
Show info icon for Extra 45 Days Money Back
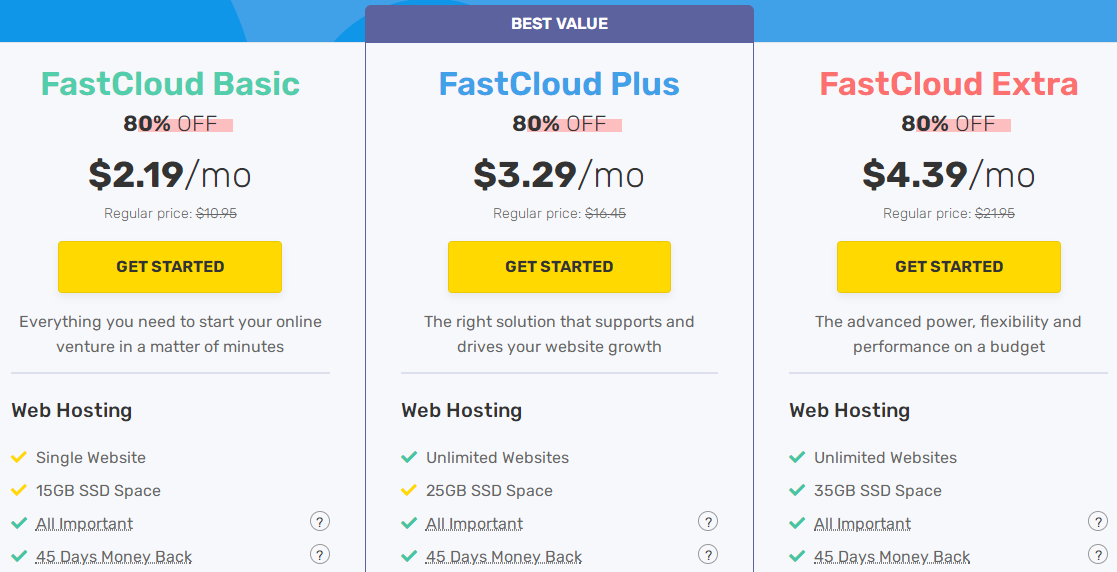[1097, 555]
